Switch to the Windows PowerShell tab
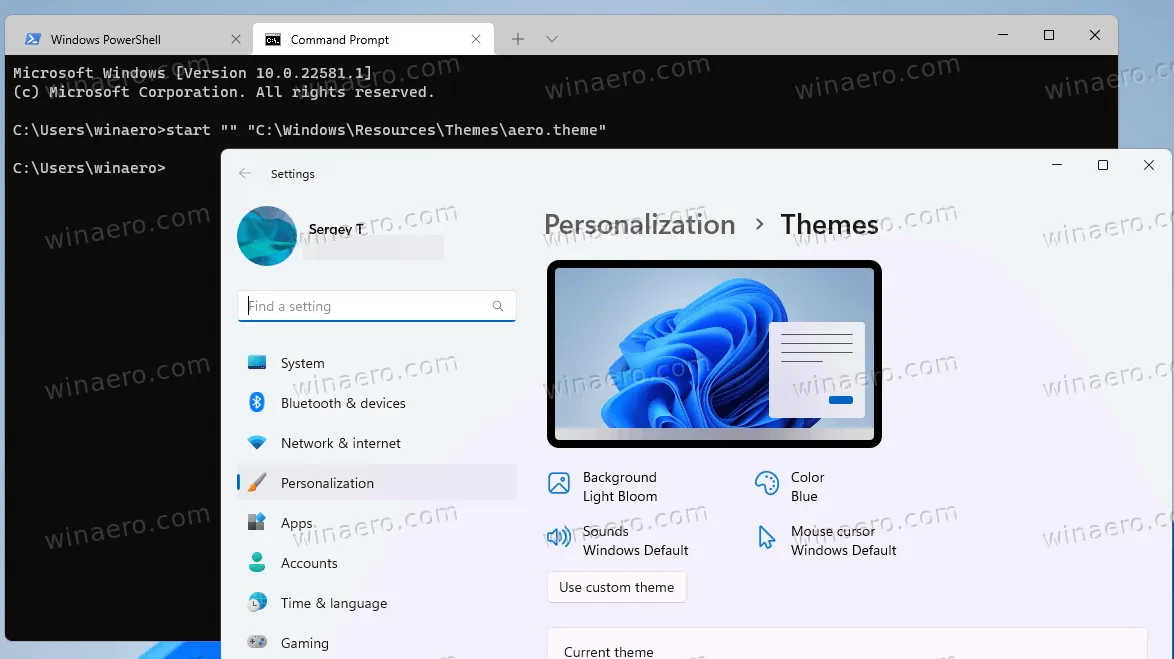The image size is (1174, 659). click(x=127, y=40)
